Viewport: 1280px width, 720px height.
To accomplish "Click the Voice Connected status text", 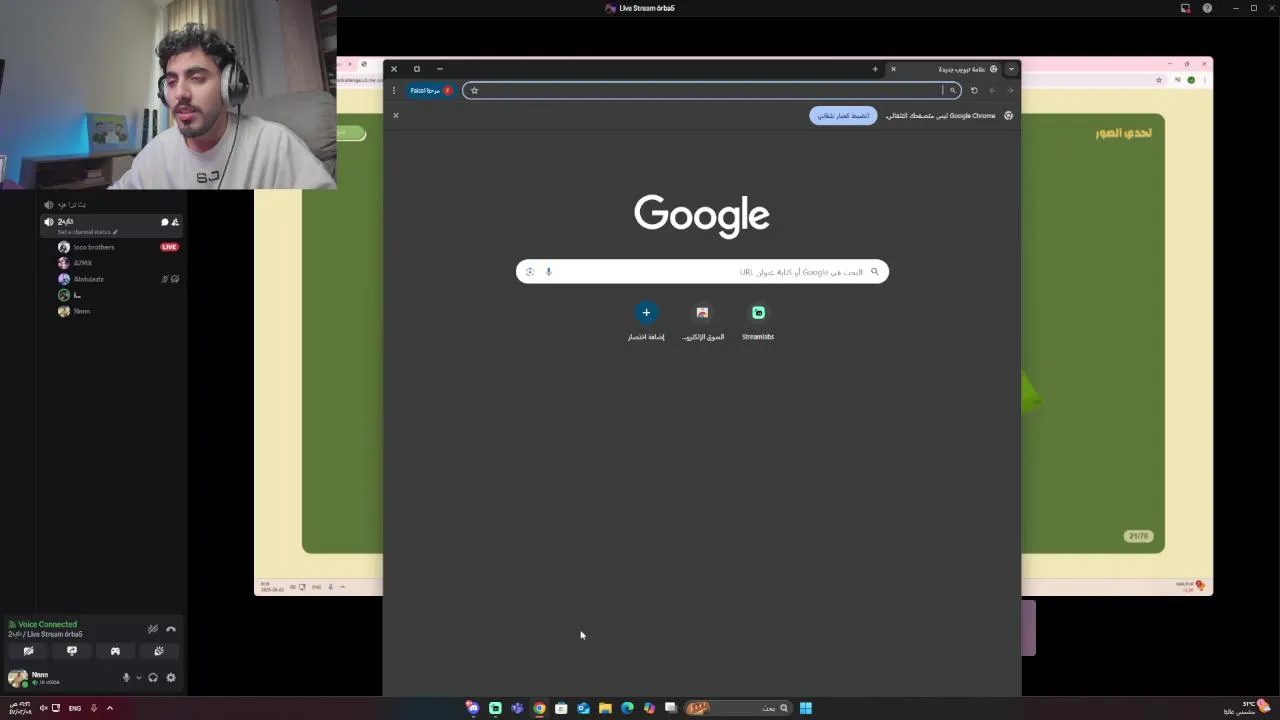I will pos(47,624).
